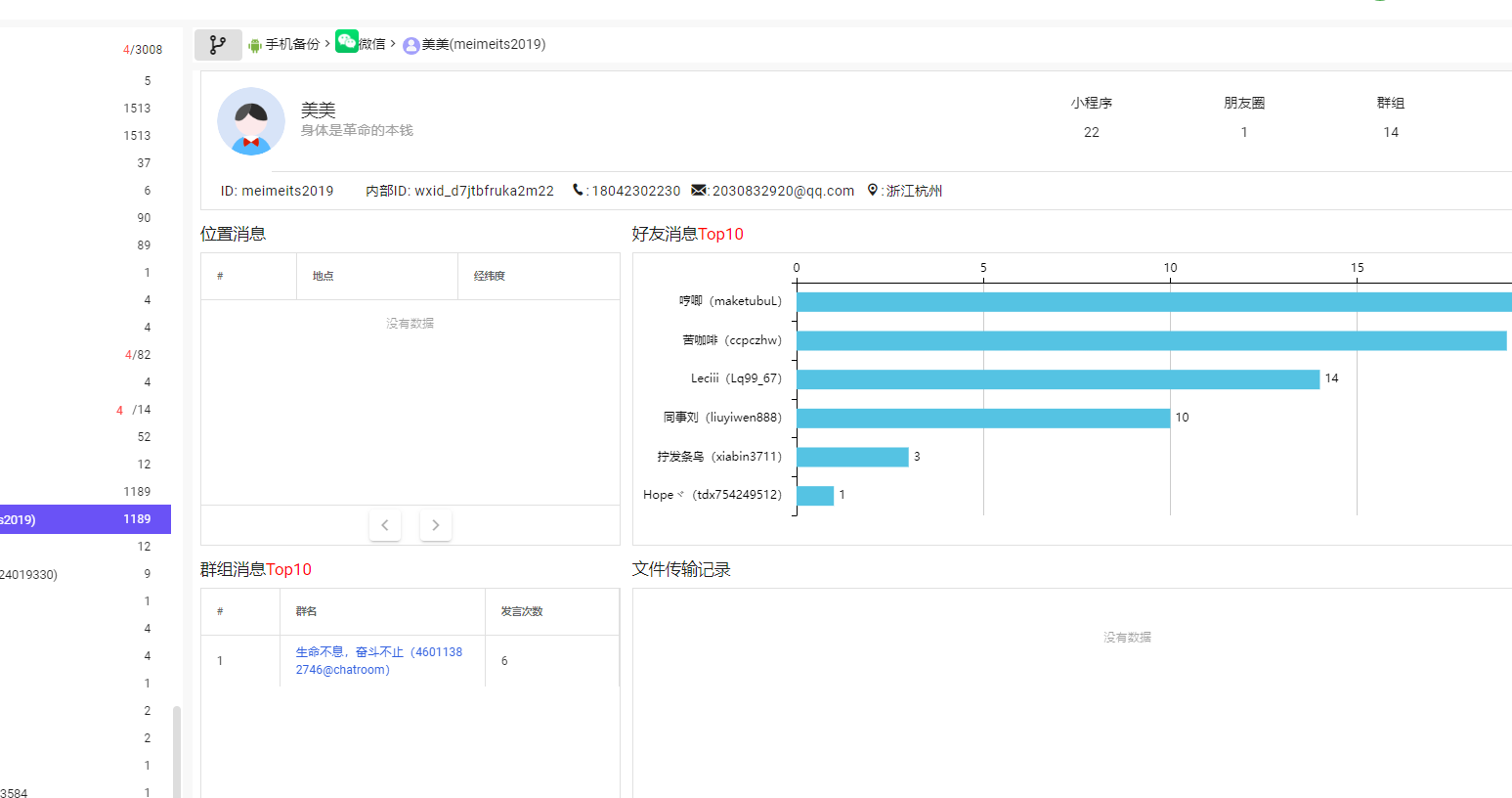Click the 哼唧 (maketubuL) axis label
This screenshot has height=798, width=1512.
[730, 301]
